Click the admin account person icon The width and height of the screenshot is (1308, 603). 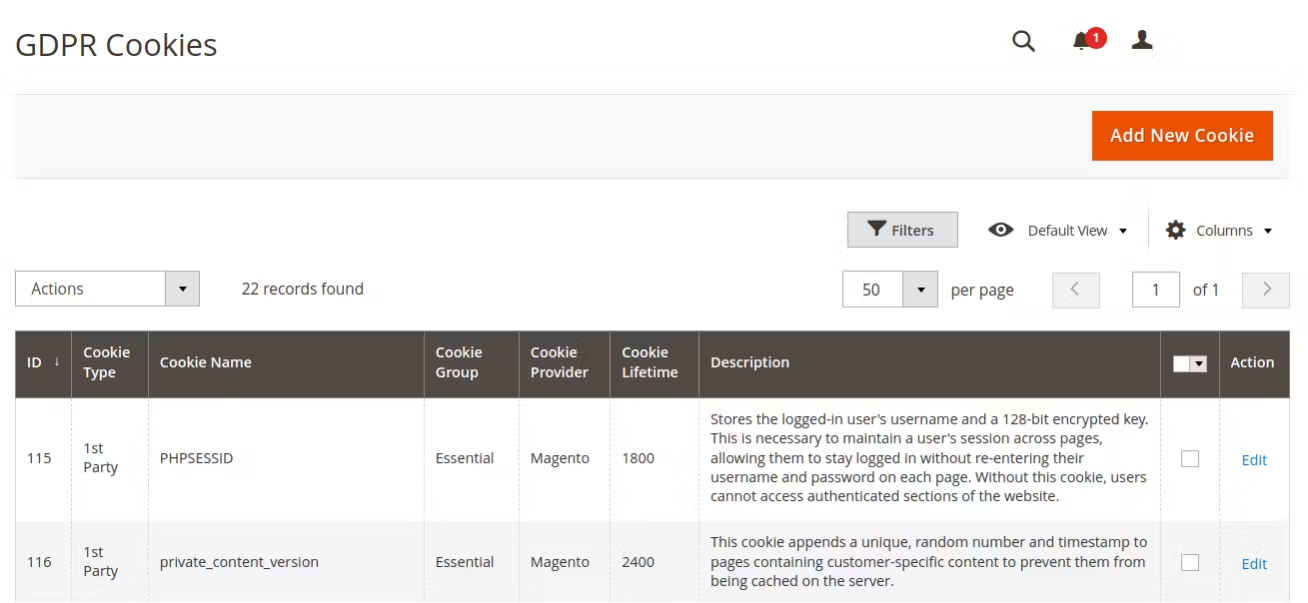coord(1141,41)
